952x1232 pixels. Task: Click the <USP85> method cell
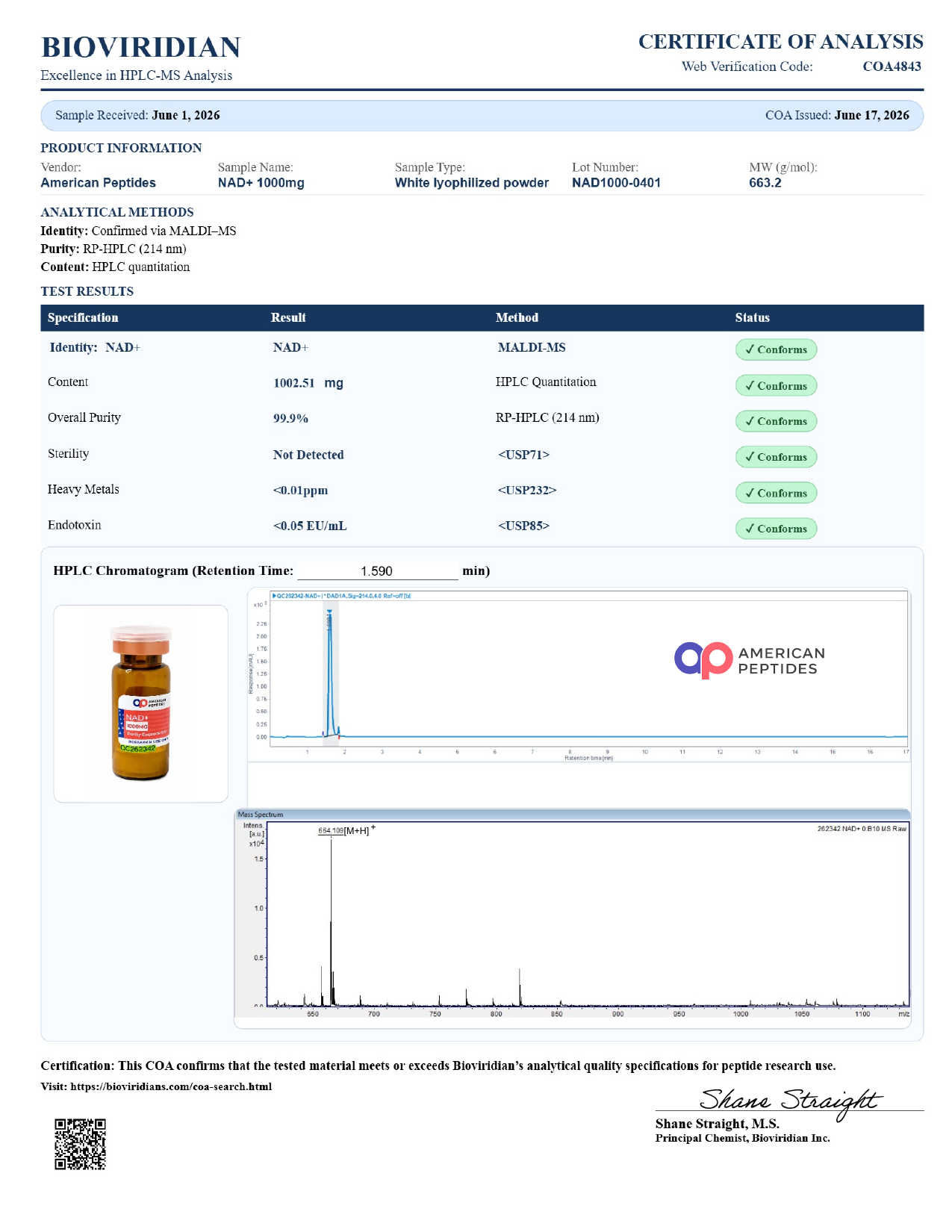pos(523,526)
